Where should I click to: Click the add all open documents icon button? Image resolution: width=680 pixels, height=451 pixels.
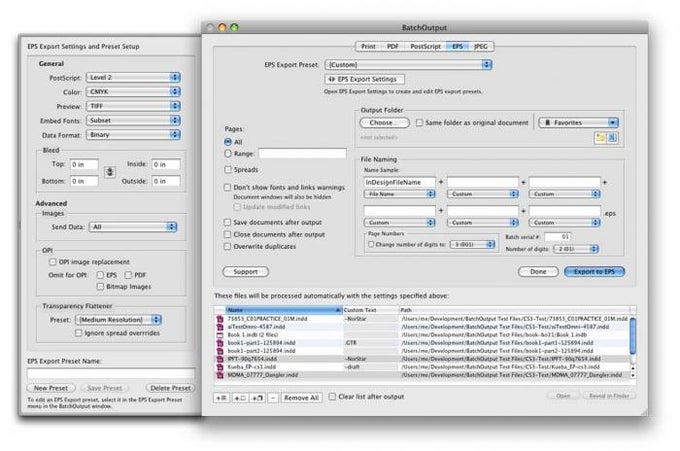point(257,398)
